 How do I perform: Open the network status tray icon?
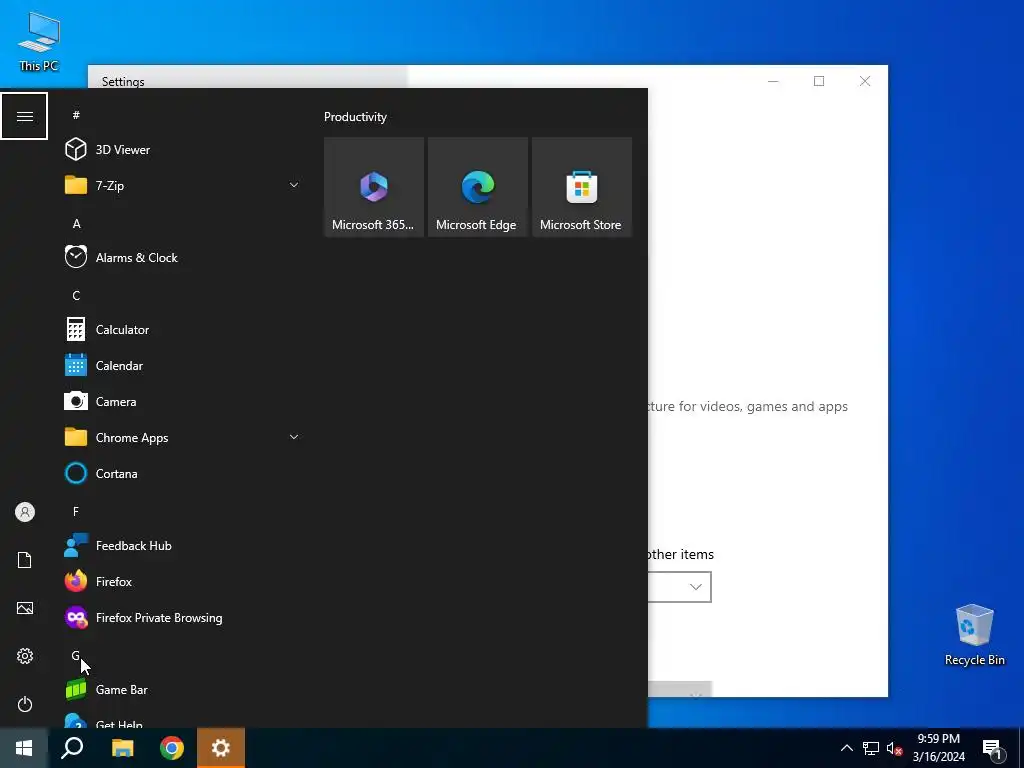pyautogui.click(x=871, y=748)
